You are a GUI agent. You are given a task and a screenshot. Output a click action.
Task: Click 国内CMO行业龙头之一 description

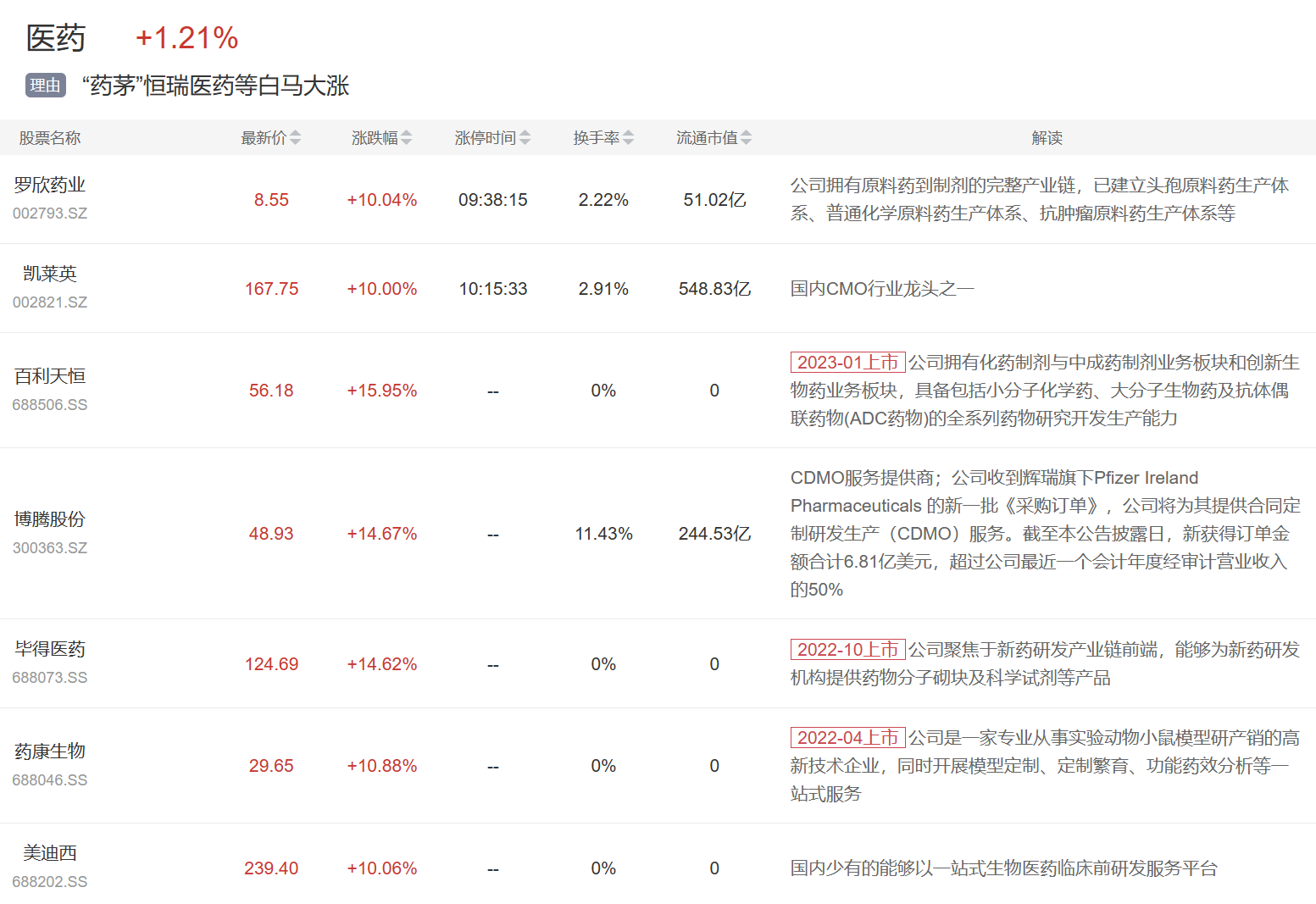tap(882, 289)
